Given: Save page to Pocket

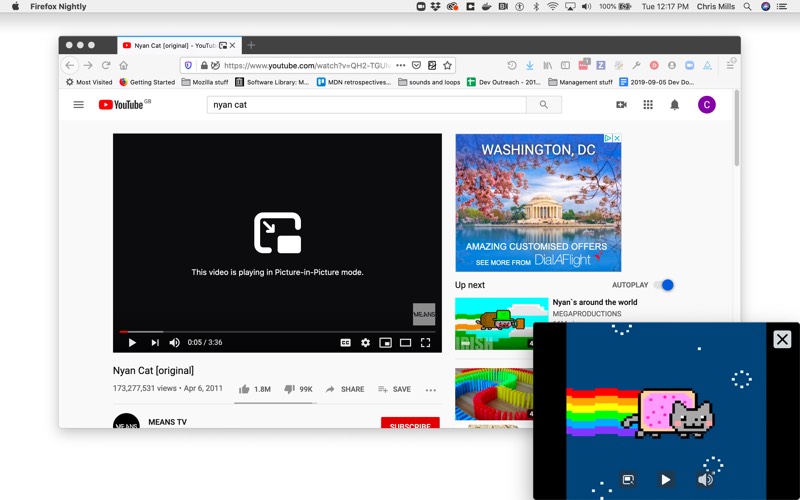Looking at the screenshot, I should point(416,65).
